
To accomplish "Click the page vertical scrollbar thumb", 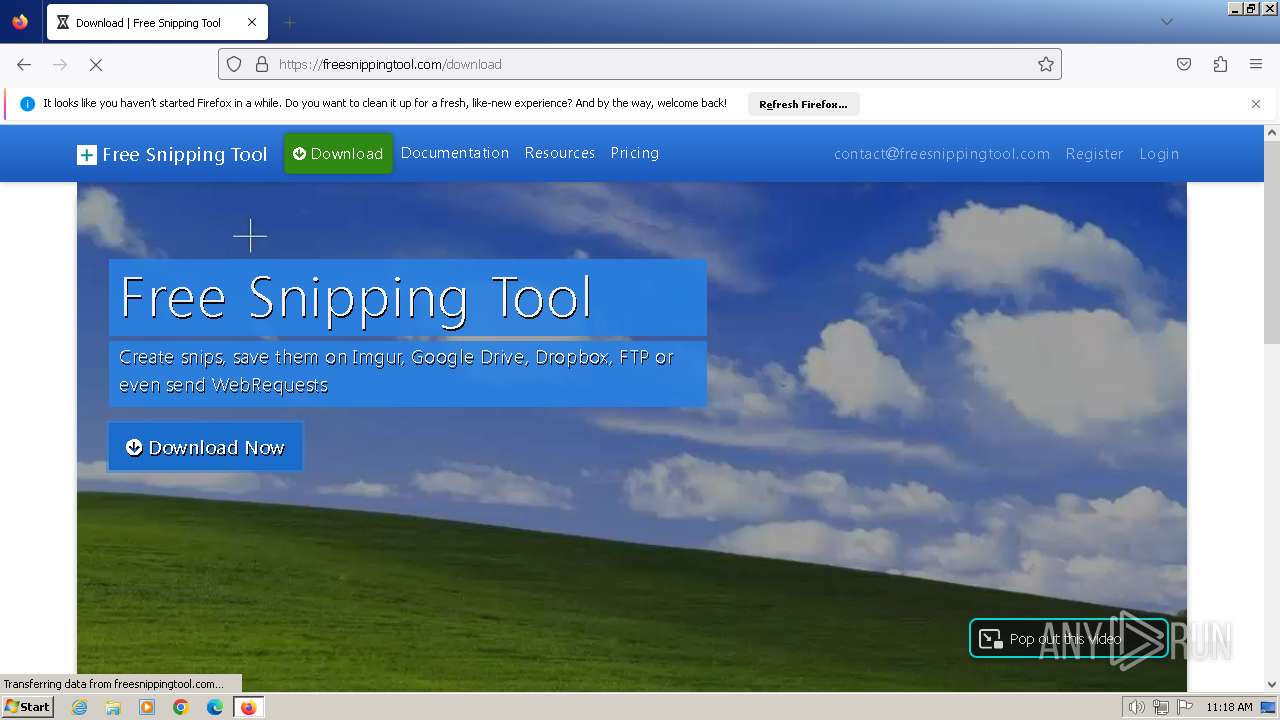I will [1272, 242].
